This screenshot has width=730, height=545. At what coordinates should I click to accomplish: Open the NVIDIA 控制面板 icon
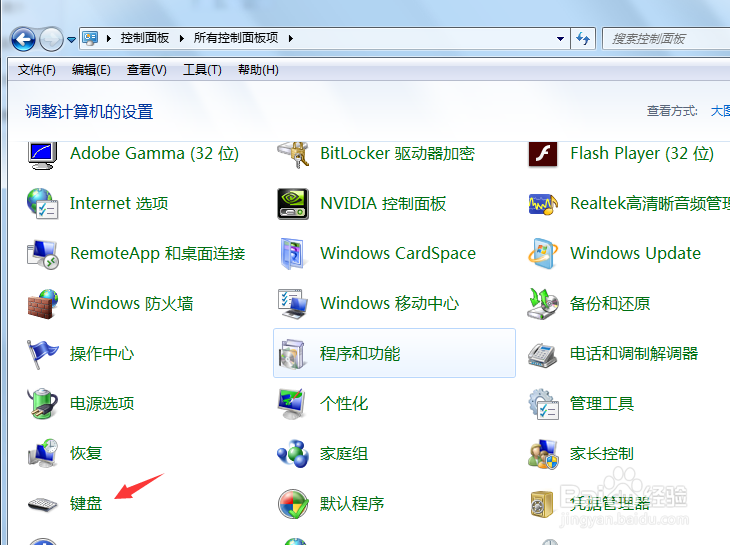pos(293,203)
